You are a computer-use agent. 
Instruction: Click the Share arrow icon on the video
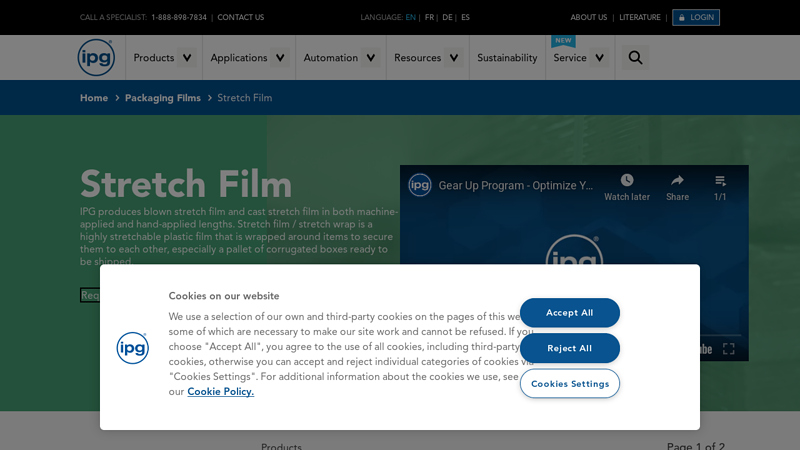[677, 180]
